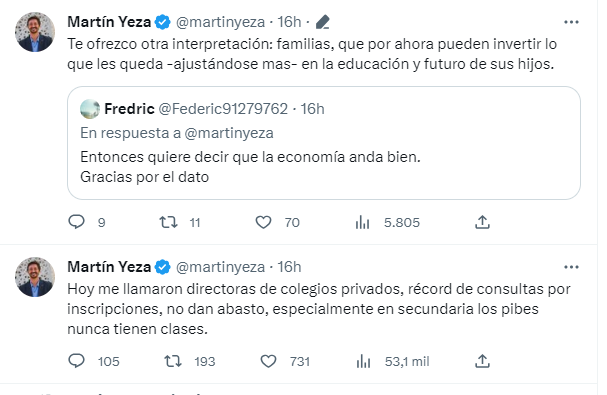Image resolution: width=607 pixels, height=395 pixels.
Task: View analytics showing 5.805 views
Action: tap(362, 222)
